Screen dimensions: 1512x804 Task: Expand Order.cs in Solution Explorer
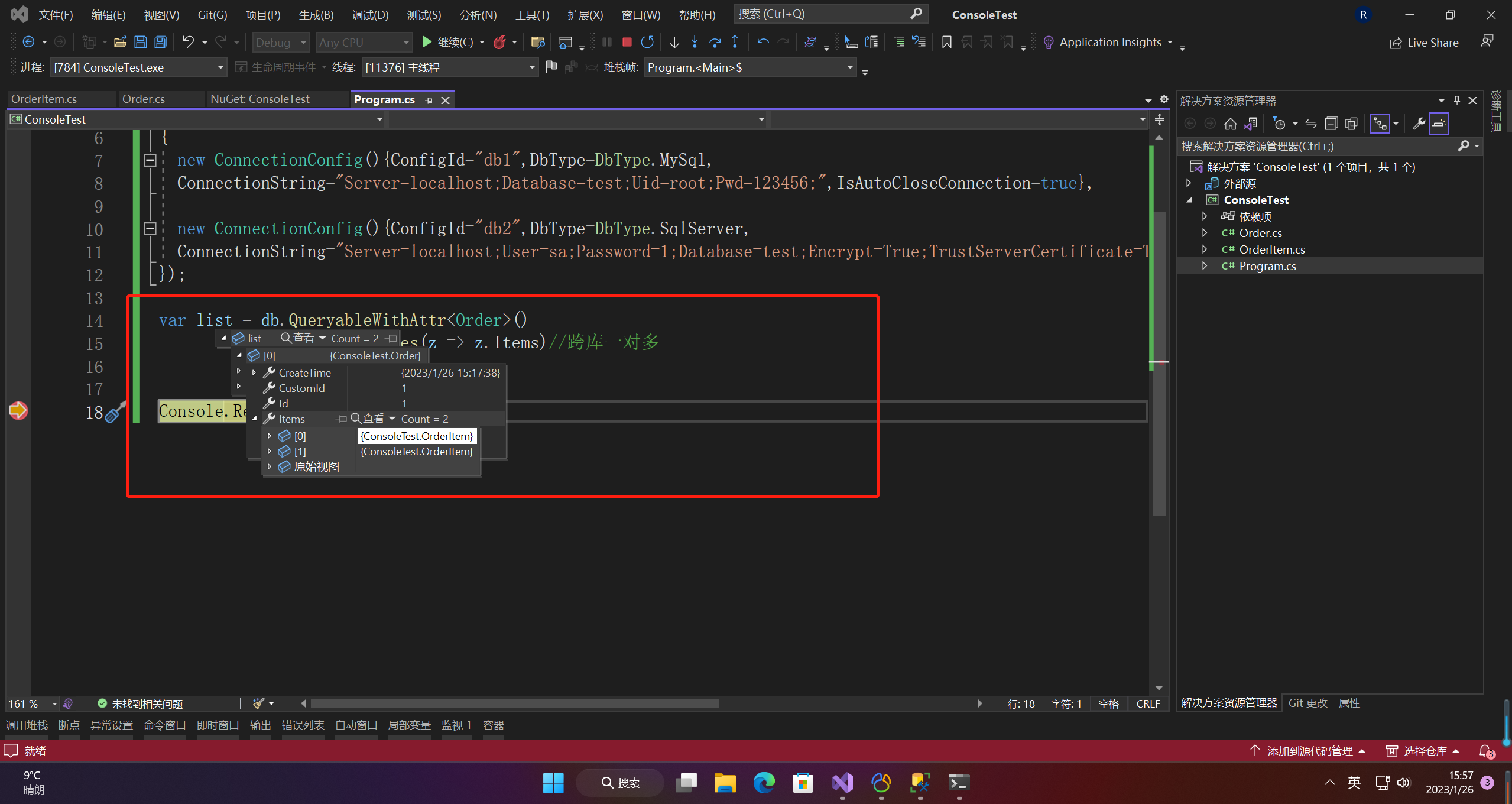tap(1205, 233)
